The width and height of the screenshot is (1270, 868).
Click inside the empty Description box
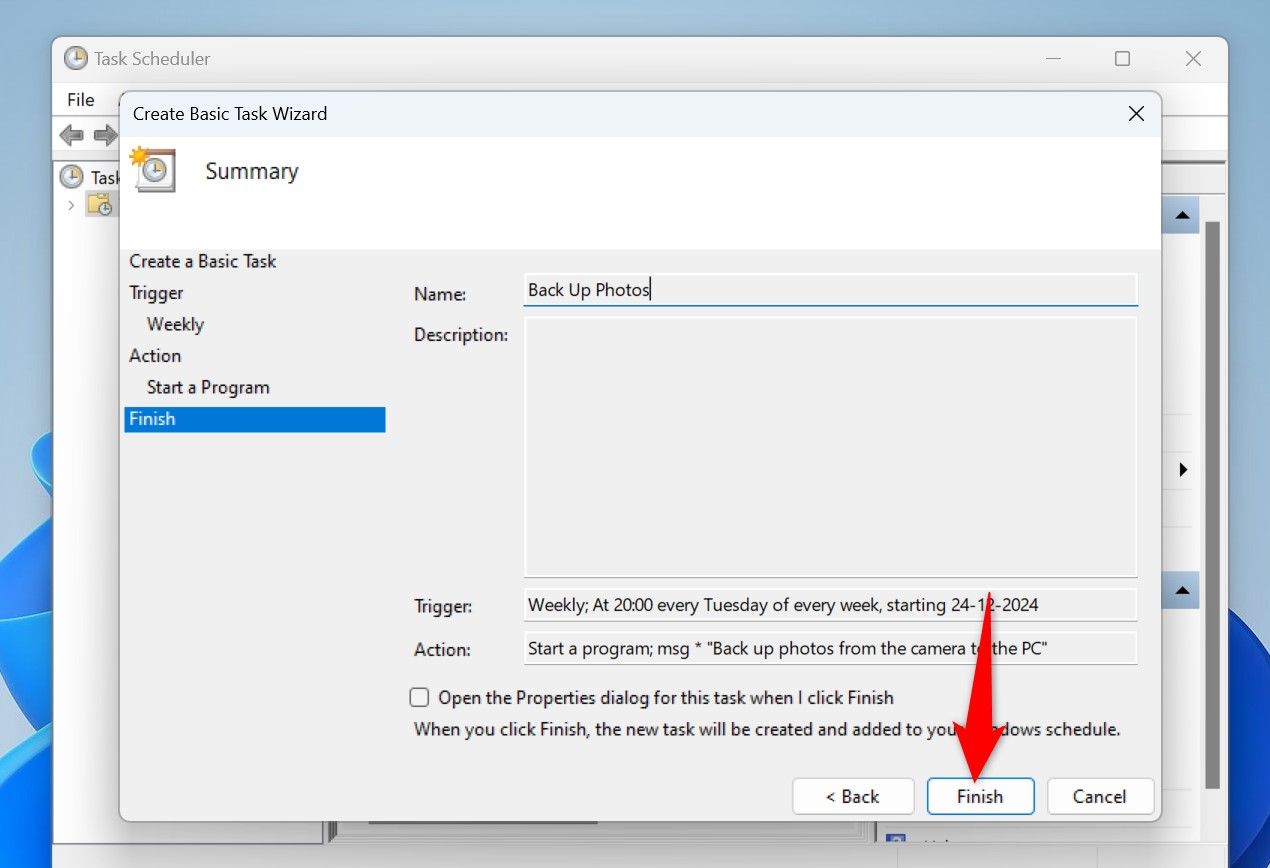(830, 447)
